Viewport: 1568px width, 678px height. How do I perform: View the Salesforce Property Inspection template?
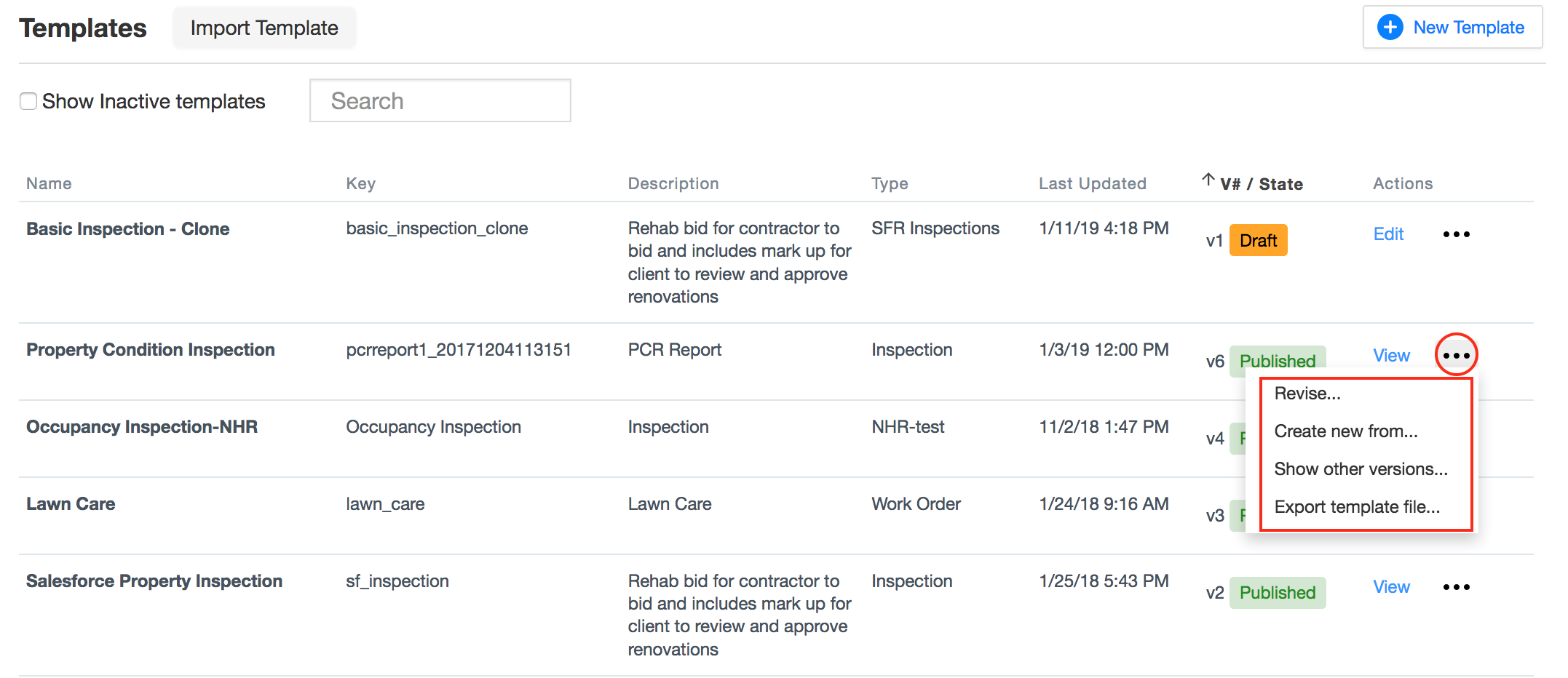pos(1391,586)
